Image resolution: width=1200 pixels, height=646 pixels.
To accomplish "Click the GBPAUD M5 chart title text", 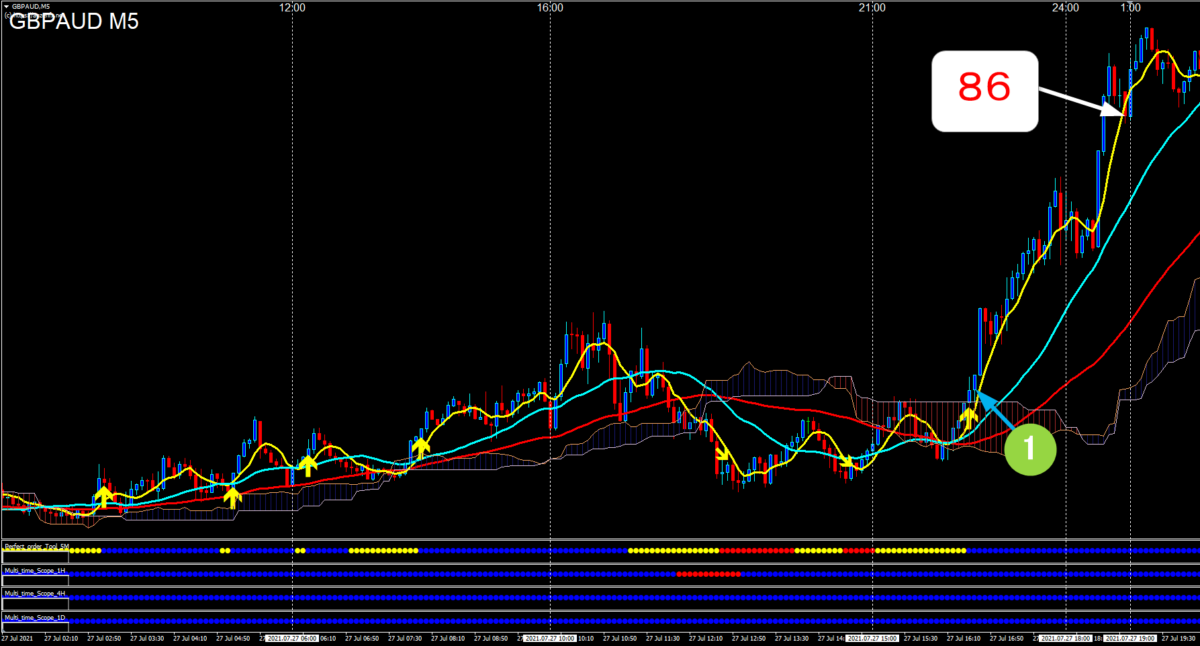I will [x=74, y=22].
